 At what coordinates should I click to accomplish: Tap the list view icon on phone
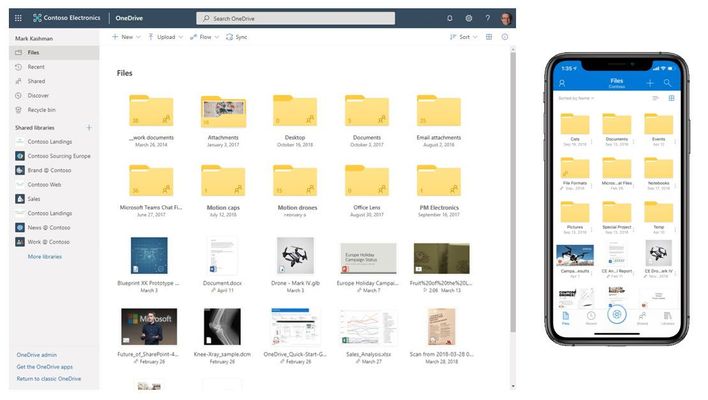(x=656, y=98)
